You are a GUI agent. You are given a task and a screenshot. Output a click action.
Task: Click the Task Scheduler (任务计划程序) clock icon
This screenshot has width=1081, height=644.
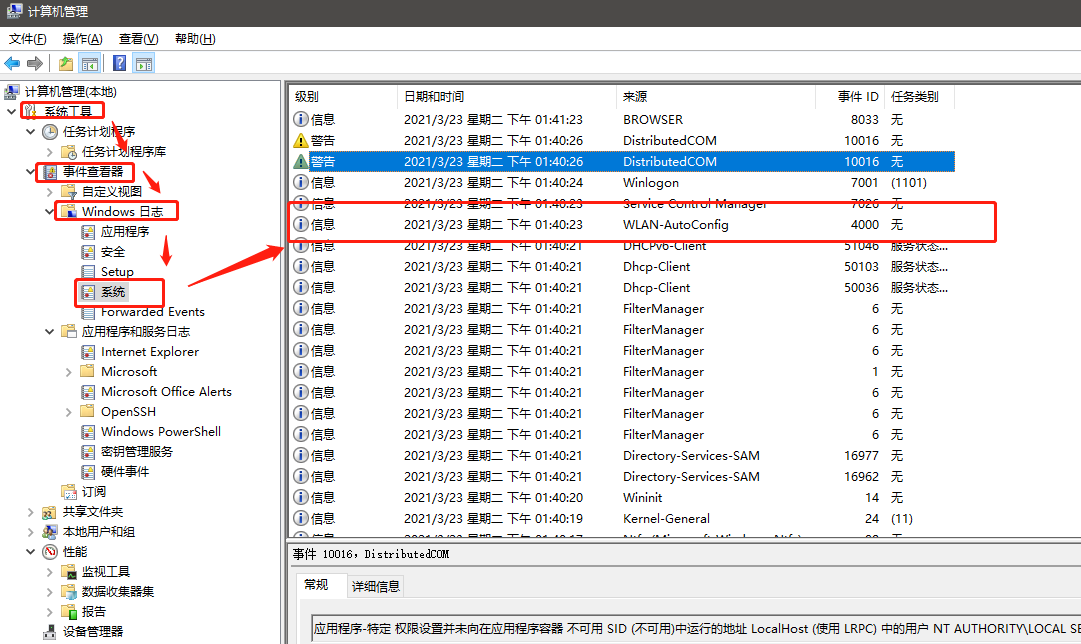(49, 131)
